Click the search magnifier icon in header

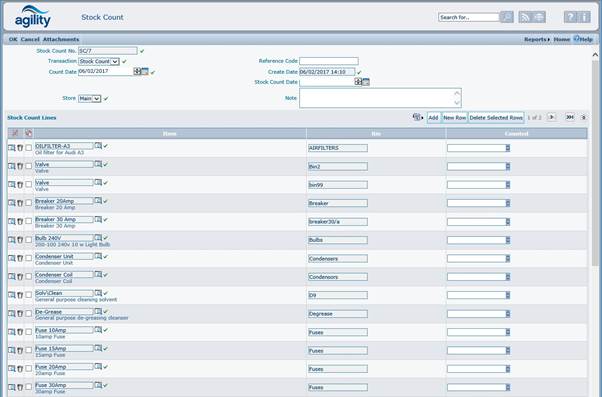click(x=507, y=17)
